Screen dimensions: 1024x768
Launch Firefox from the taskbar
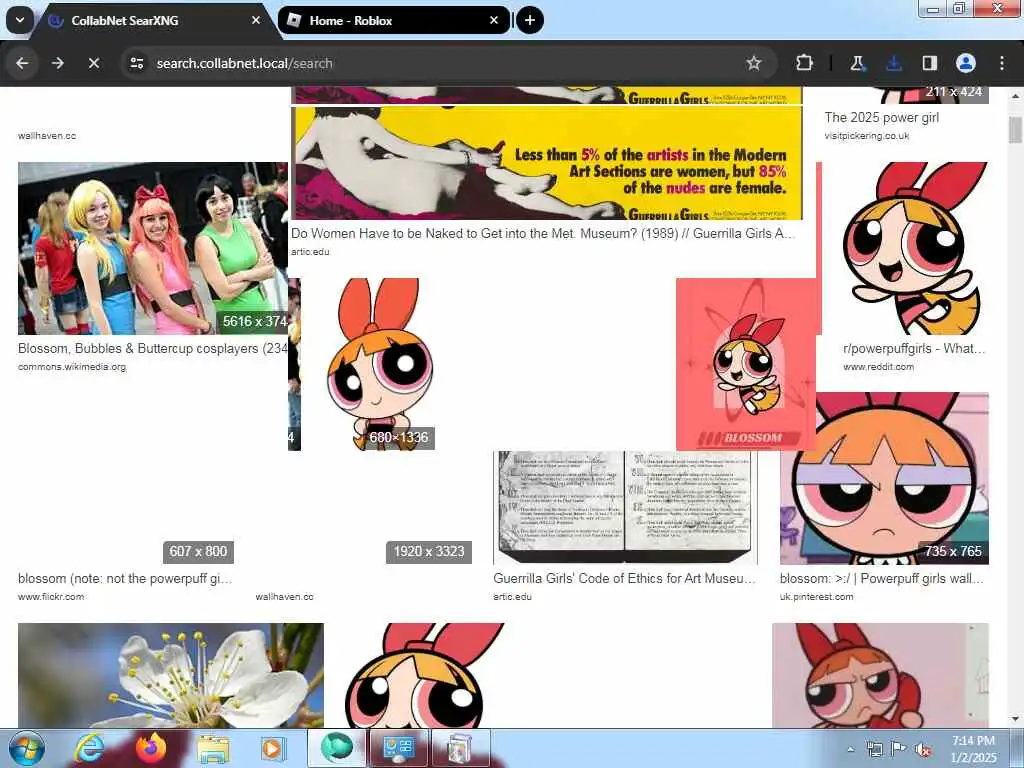(151, 748)
